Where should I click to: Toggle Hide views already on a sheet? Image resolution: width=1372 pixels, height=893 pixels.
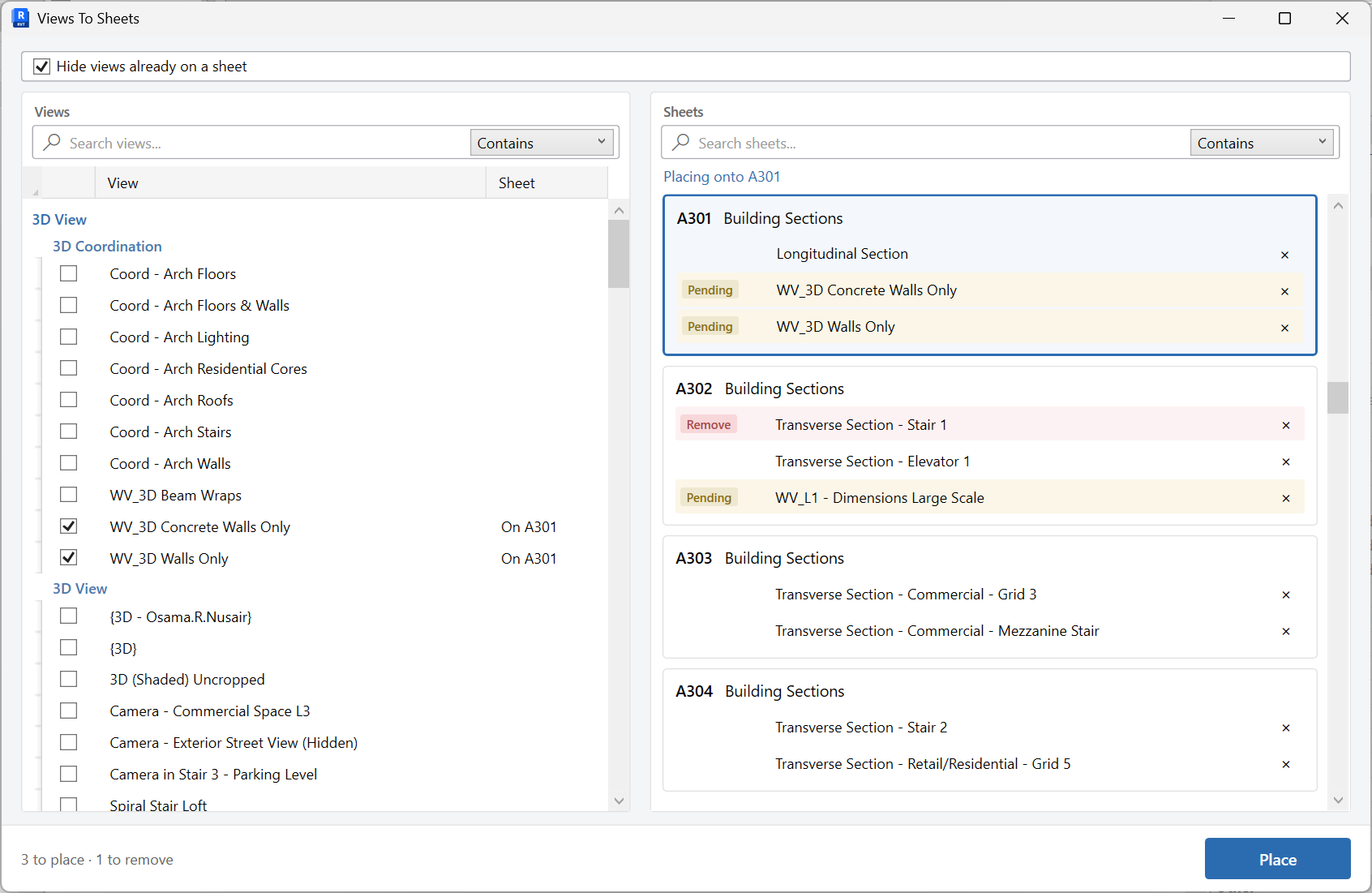(x=42, y=67)
